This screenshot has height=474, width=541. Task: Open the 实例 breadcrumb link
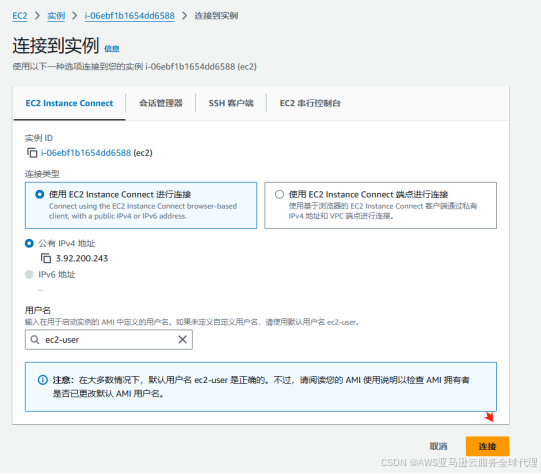click(x=56, y=16)
